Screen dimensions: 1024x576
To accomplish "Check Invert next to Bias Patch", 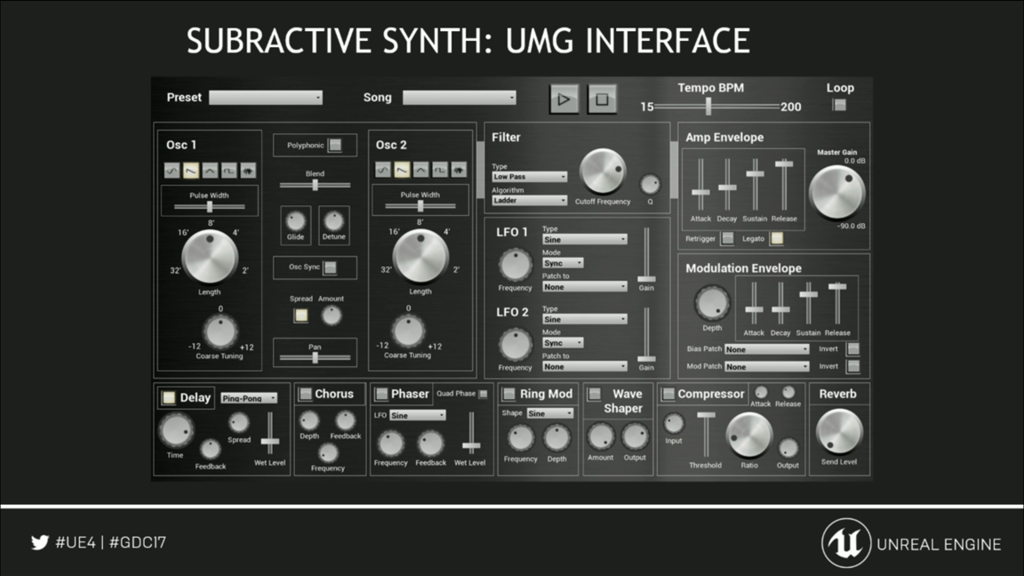I will tap(854, 349).
